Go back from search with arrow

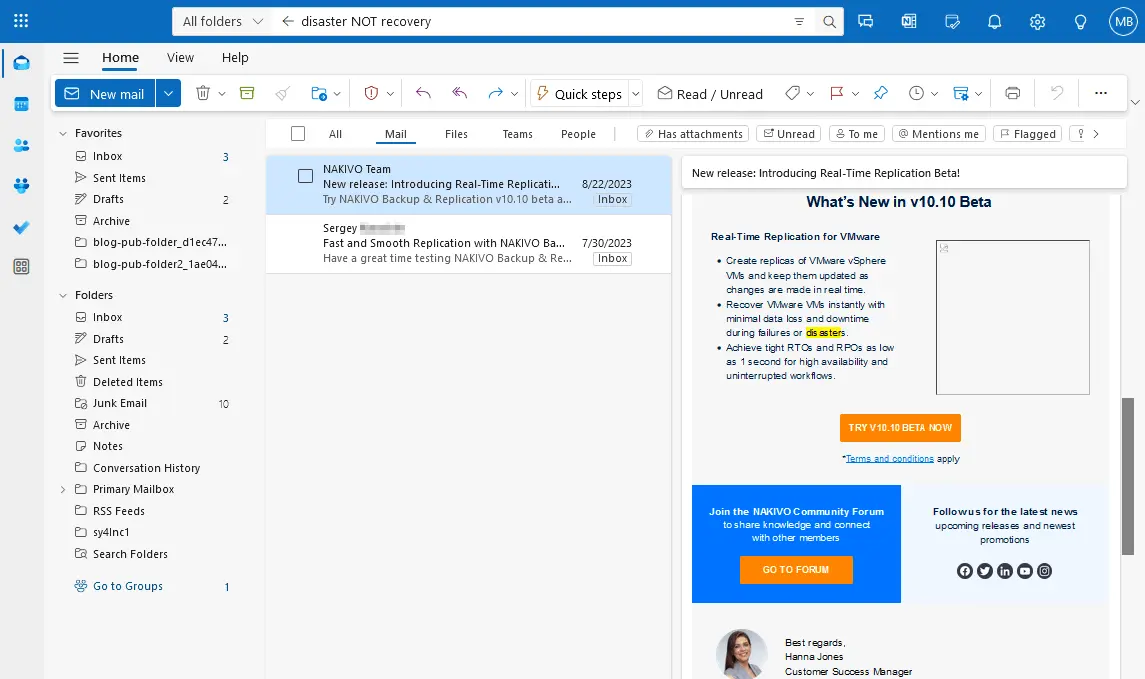pos(288,21)
